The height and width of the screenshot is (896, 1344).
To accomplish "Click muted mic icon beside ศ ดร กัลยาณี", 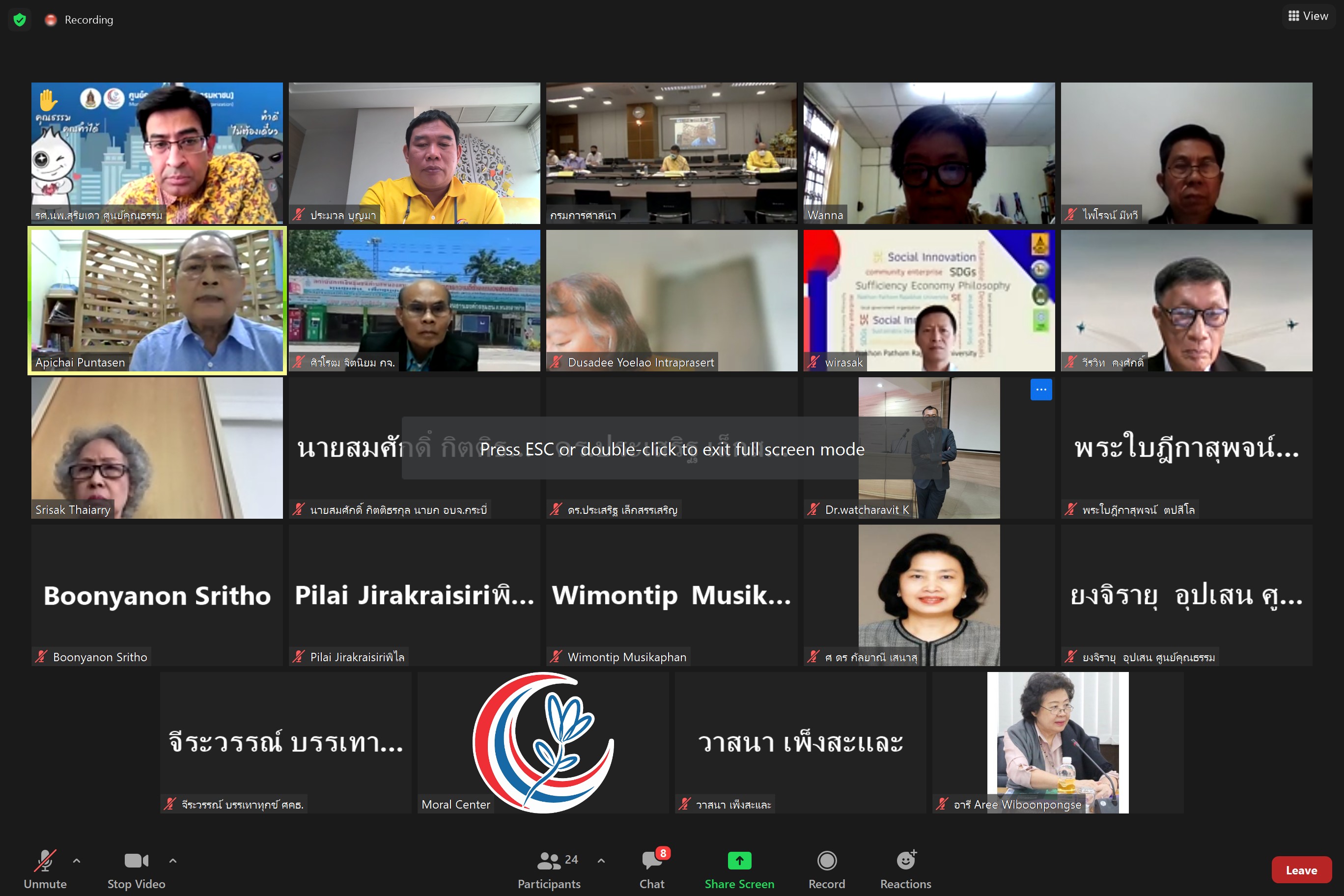I will click(x=813, y=657).
